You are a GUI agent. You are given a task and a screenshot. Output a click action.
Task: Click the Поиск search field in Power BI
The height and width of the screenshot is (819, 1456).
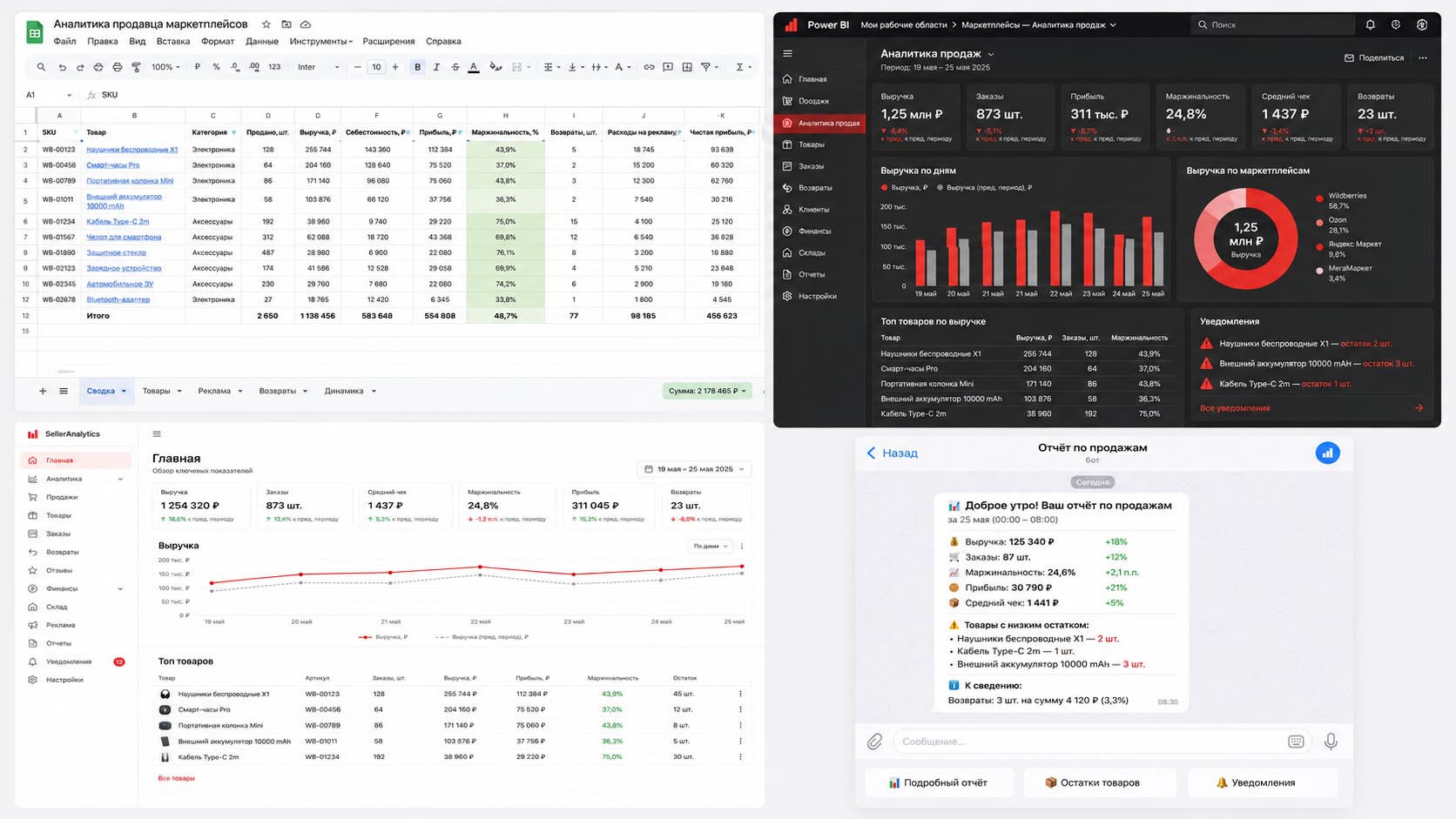tap(1272, 25)
